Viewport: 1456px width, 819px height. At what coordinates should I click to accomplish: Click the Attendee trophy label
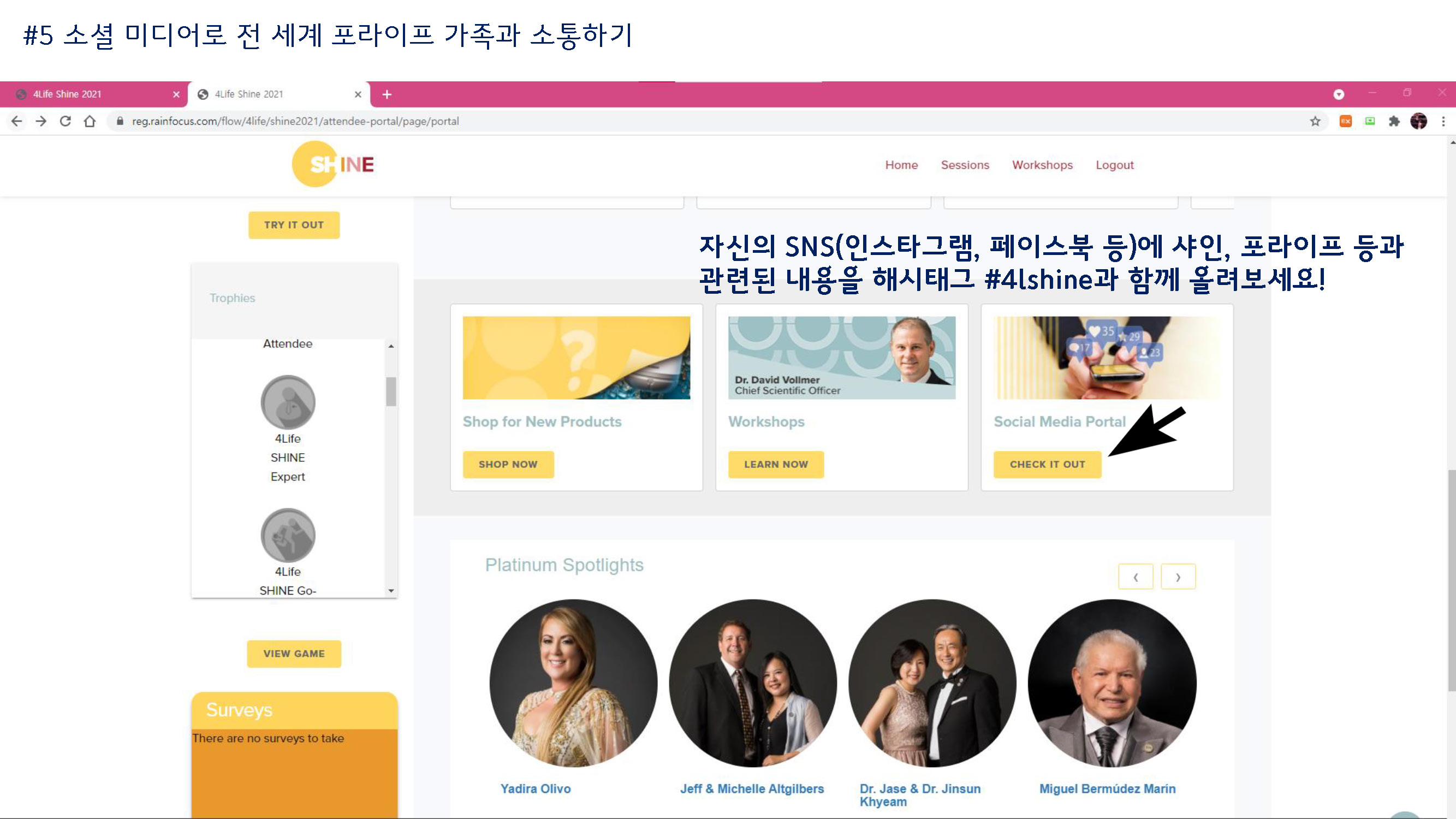point(287,343)
